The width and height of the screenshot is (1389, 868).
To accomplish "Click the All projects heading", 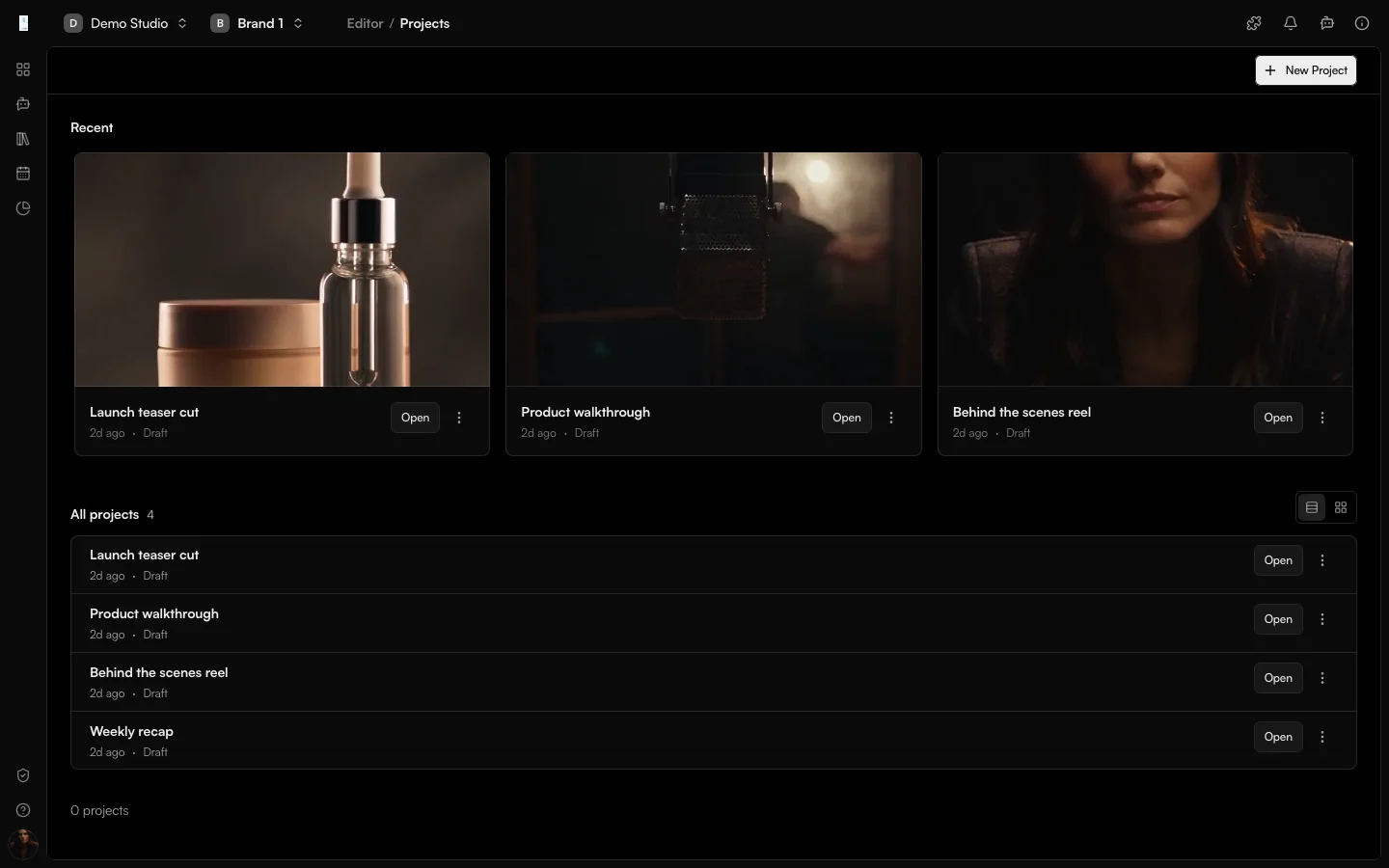I will point(104,514).
